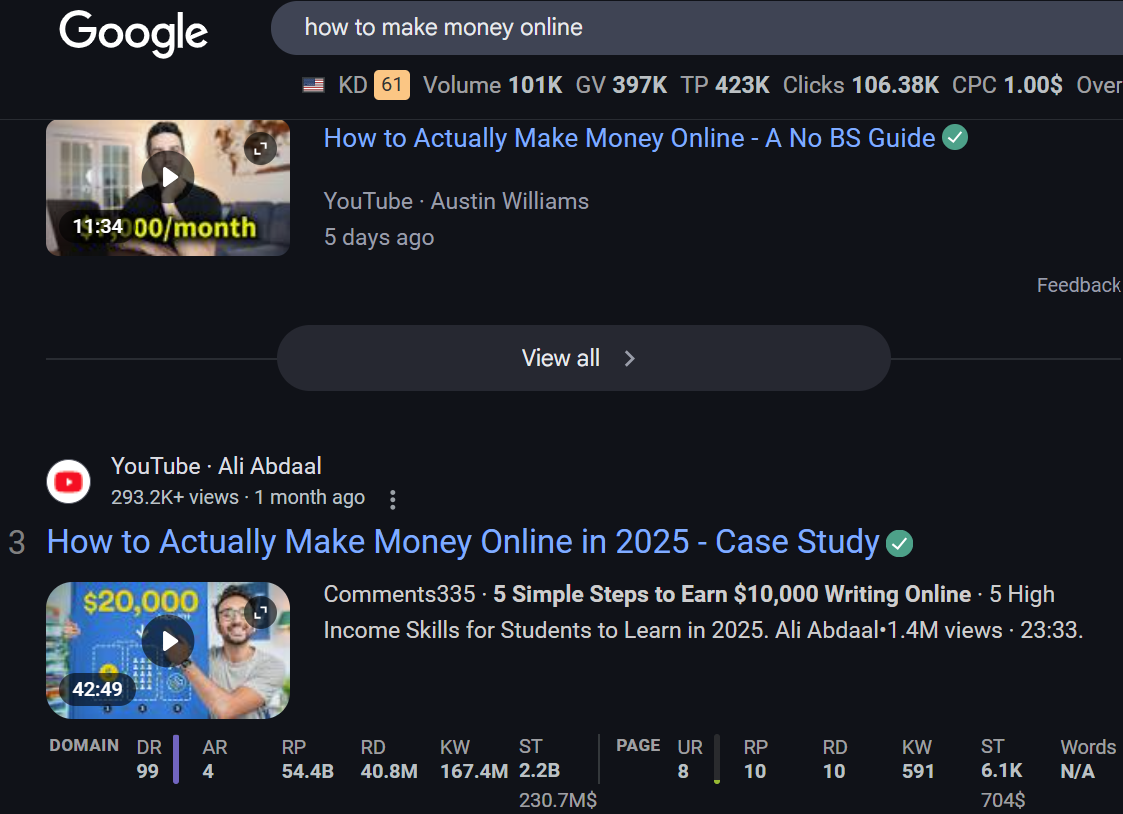Click the chevron arrow next to View all

click(x=630, y=359)
